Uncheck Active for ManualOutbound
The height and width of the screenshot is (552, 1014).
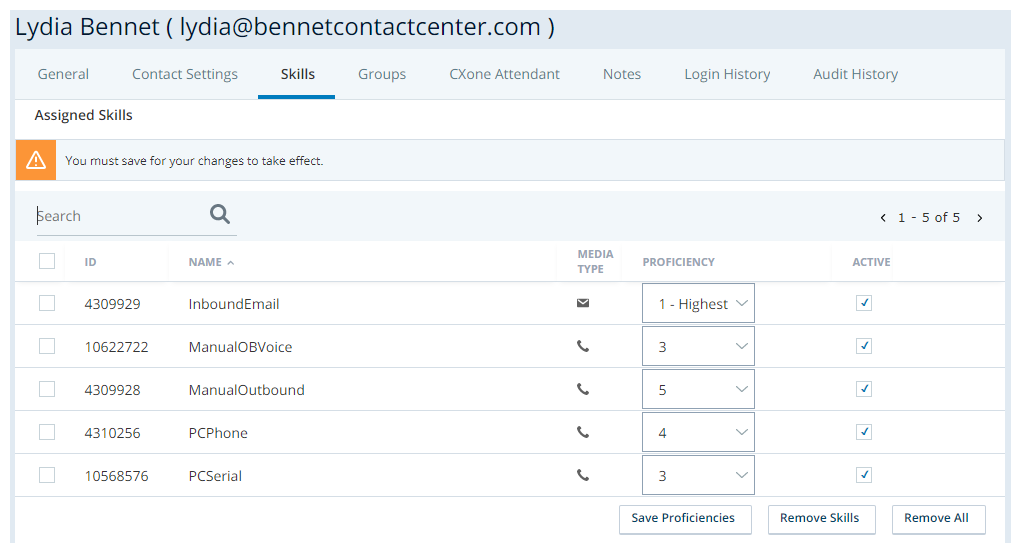[x=864, y=388]
